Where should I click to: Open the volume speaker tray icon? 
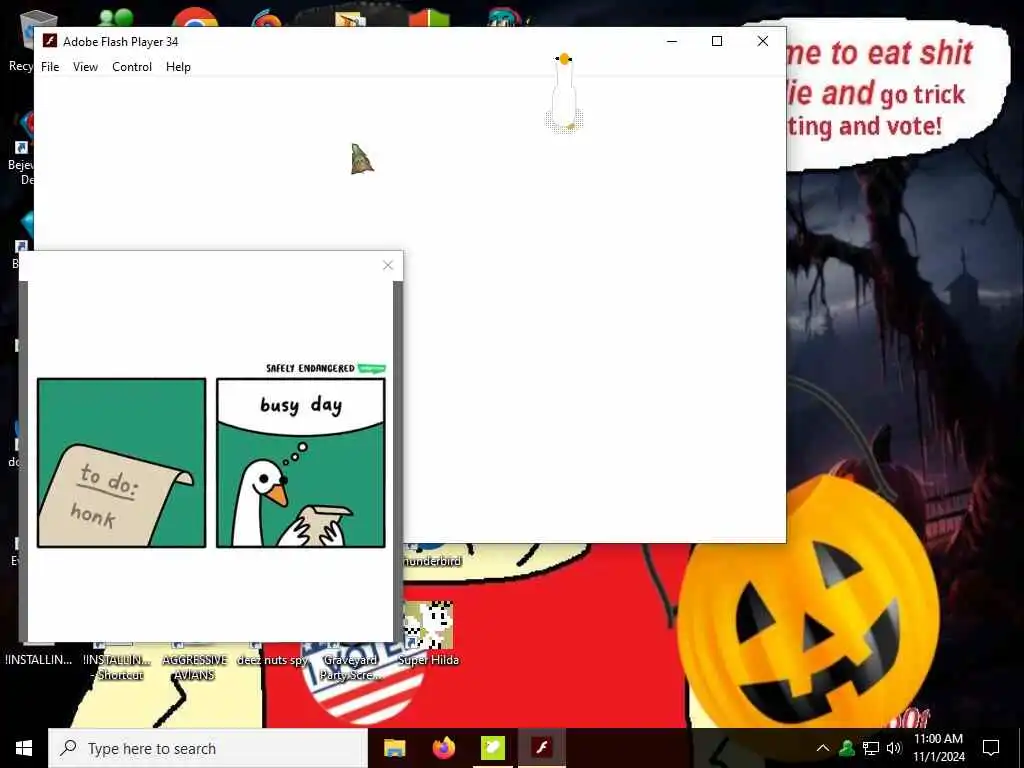pyautogui.click(x=894, y=748)
